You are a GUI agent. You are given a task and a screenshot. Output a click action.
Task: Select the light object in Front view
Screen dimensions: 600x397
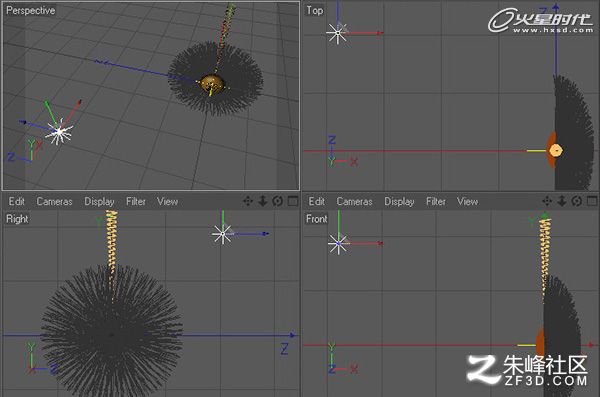point(338,243)
